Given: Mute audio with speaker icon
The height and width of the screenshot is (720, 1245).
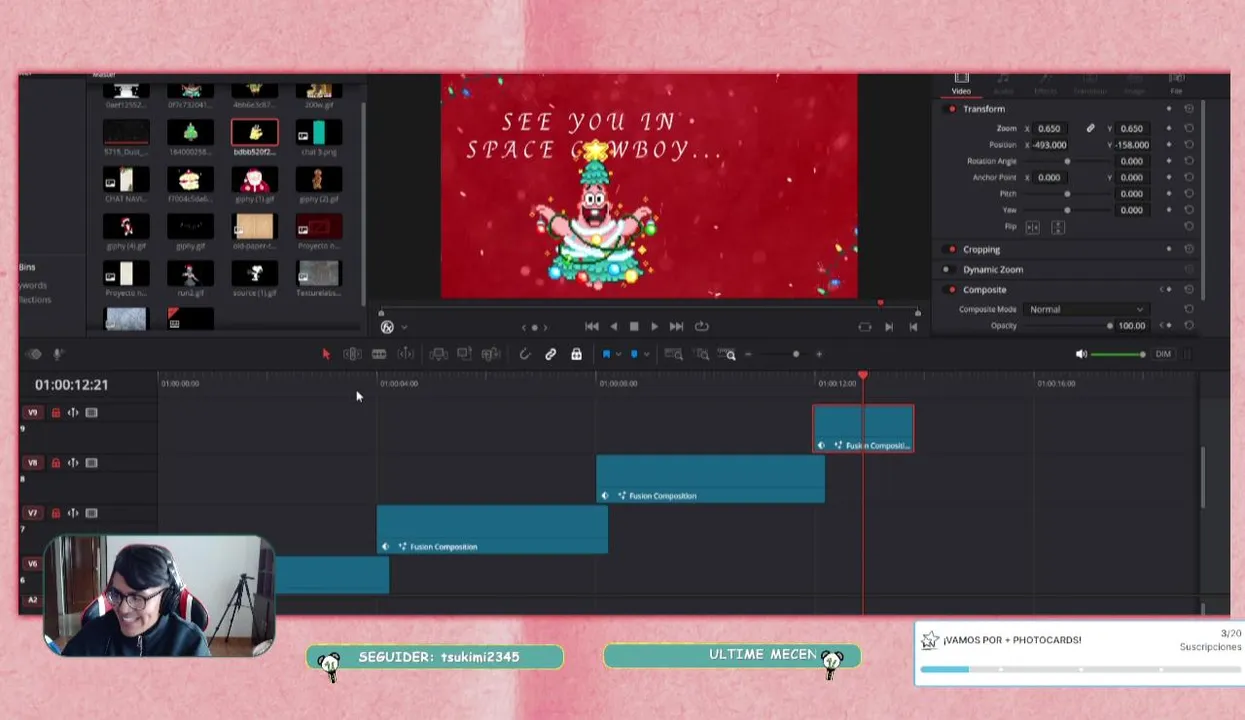Looking at the screenshot, I should [1081, 354].
